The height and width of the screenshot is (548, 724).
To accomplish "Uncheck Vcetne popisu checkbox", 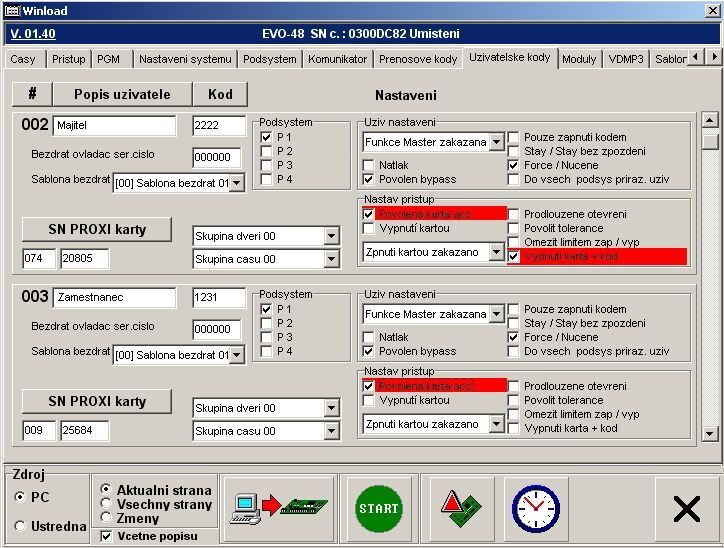I will coord(107,537).
